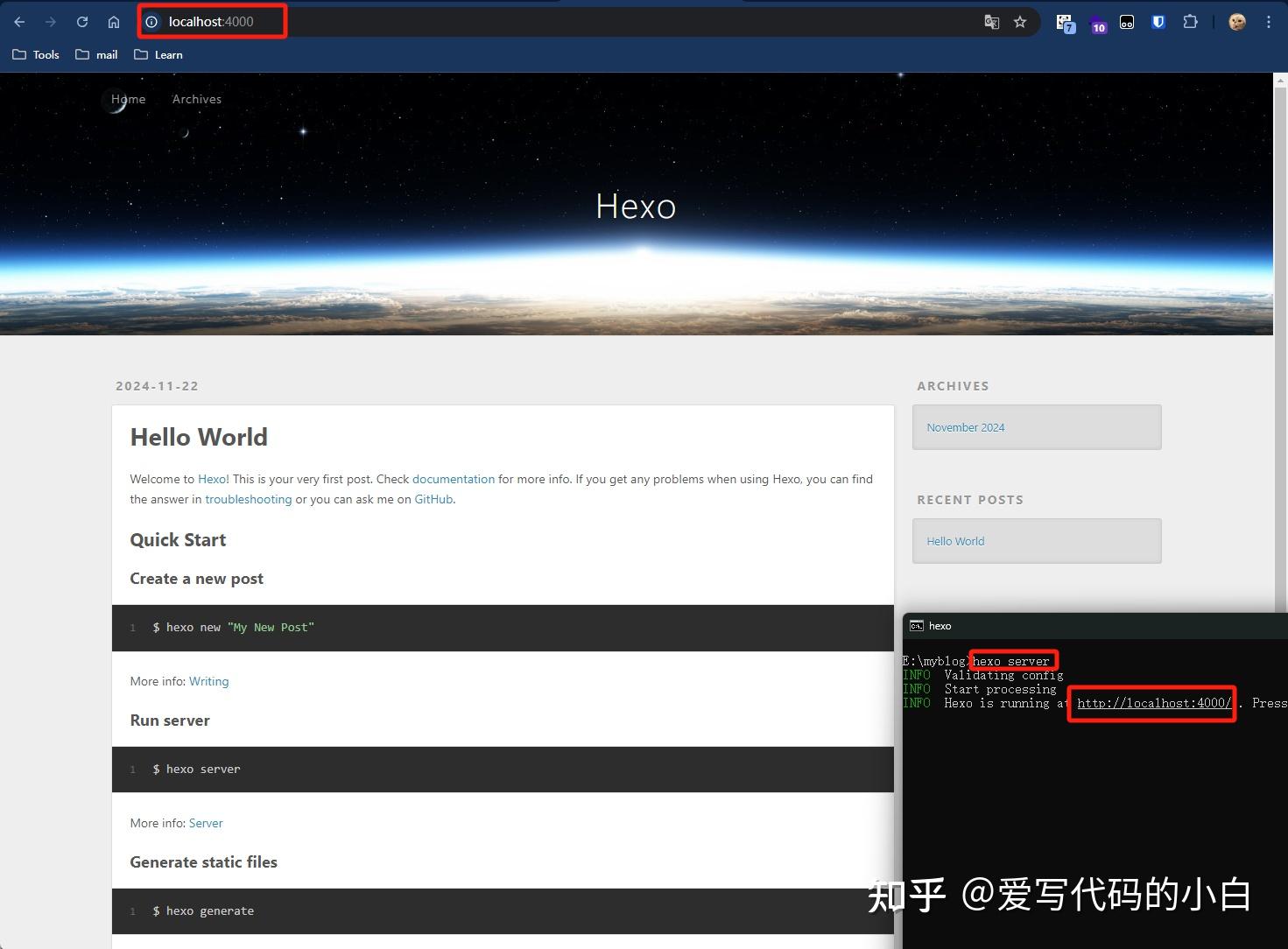Viewport: 1288px width, 949px height.
Task: Switch to the Archives nav item
Action: click(196, 99)
